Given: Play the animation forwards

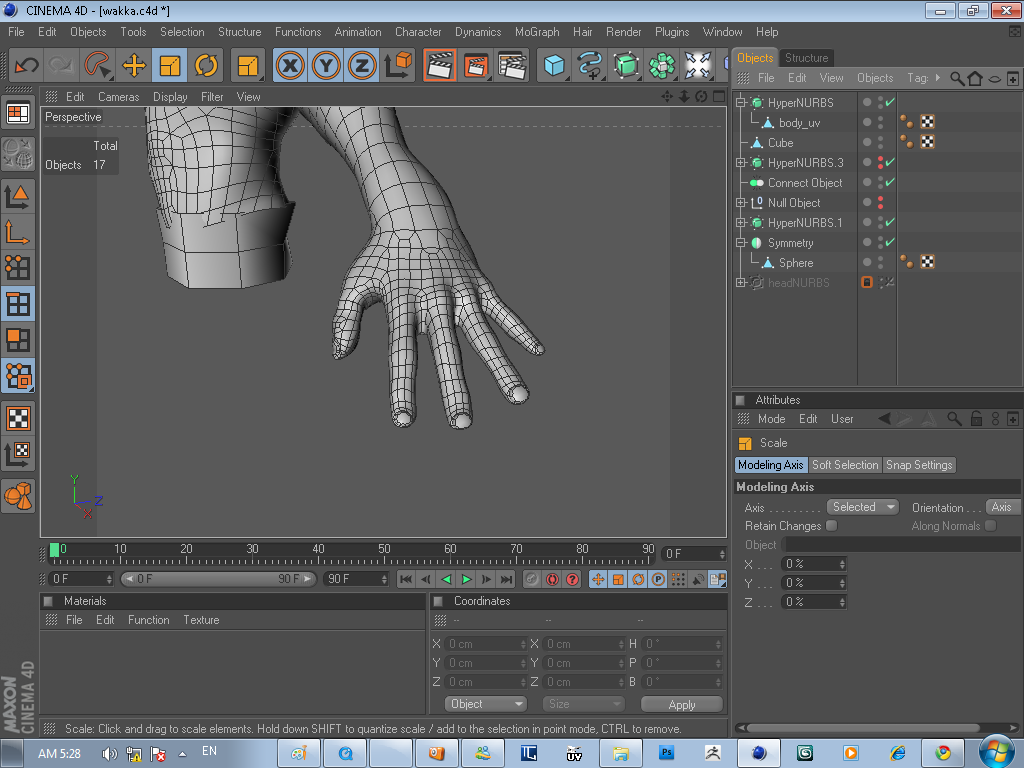Looking at the screenshot, I should pos(466,579).
